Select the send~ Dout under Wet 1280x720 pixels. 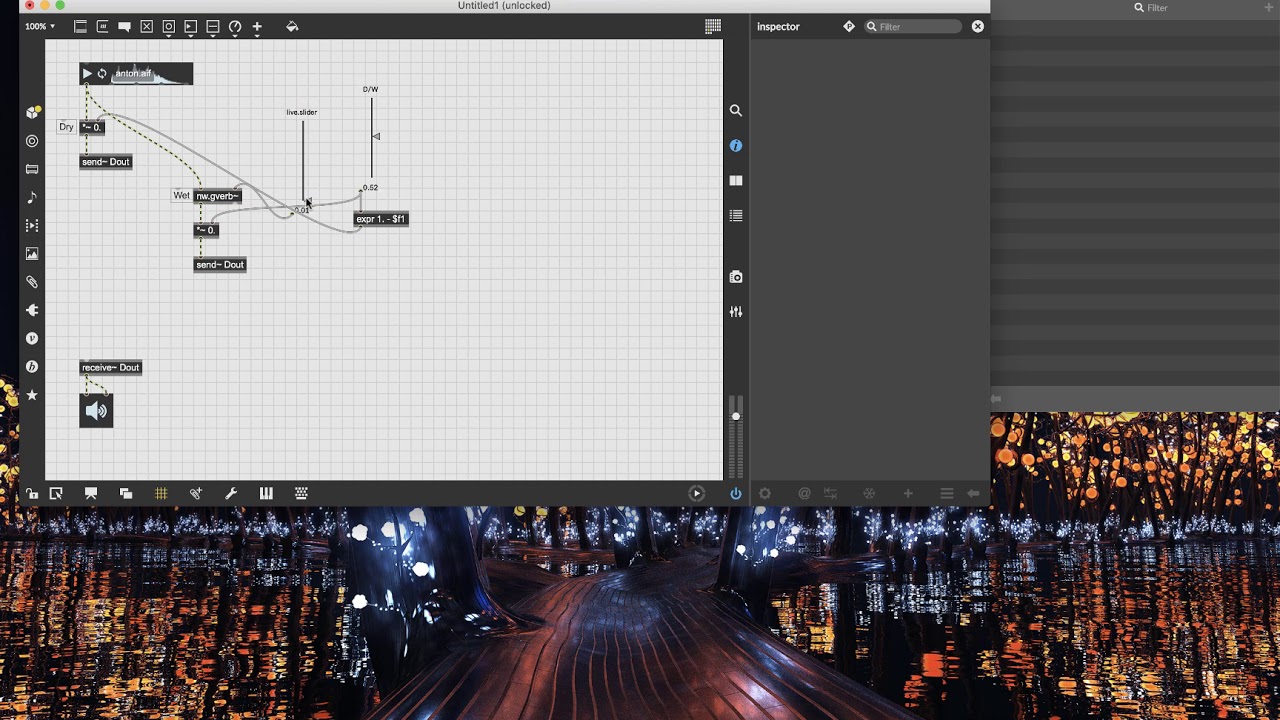click(x=220, y=265)
